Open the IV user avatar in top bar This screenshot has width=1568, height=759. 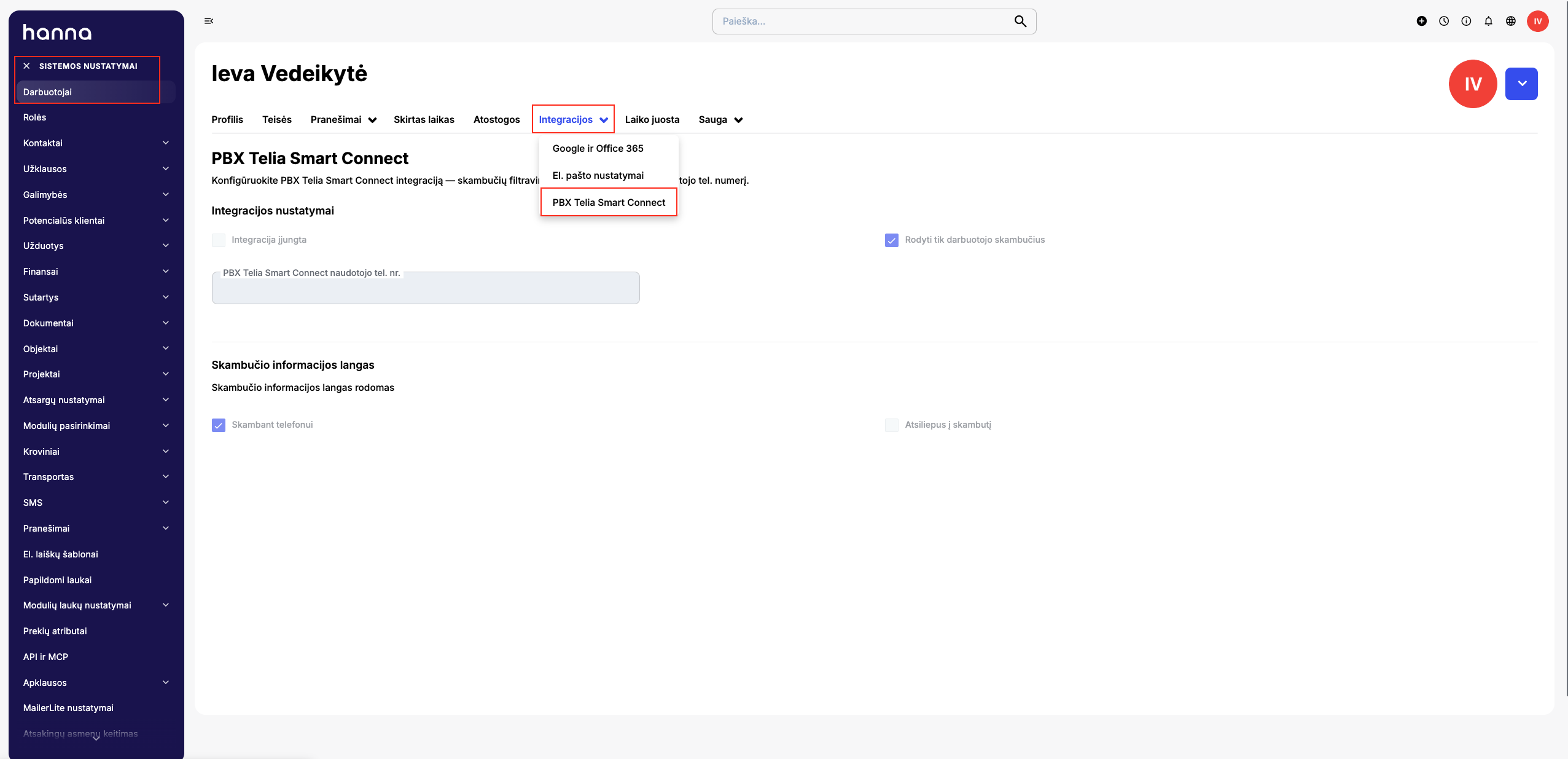click(1537, 21)
